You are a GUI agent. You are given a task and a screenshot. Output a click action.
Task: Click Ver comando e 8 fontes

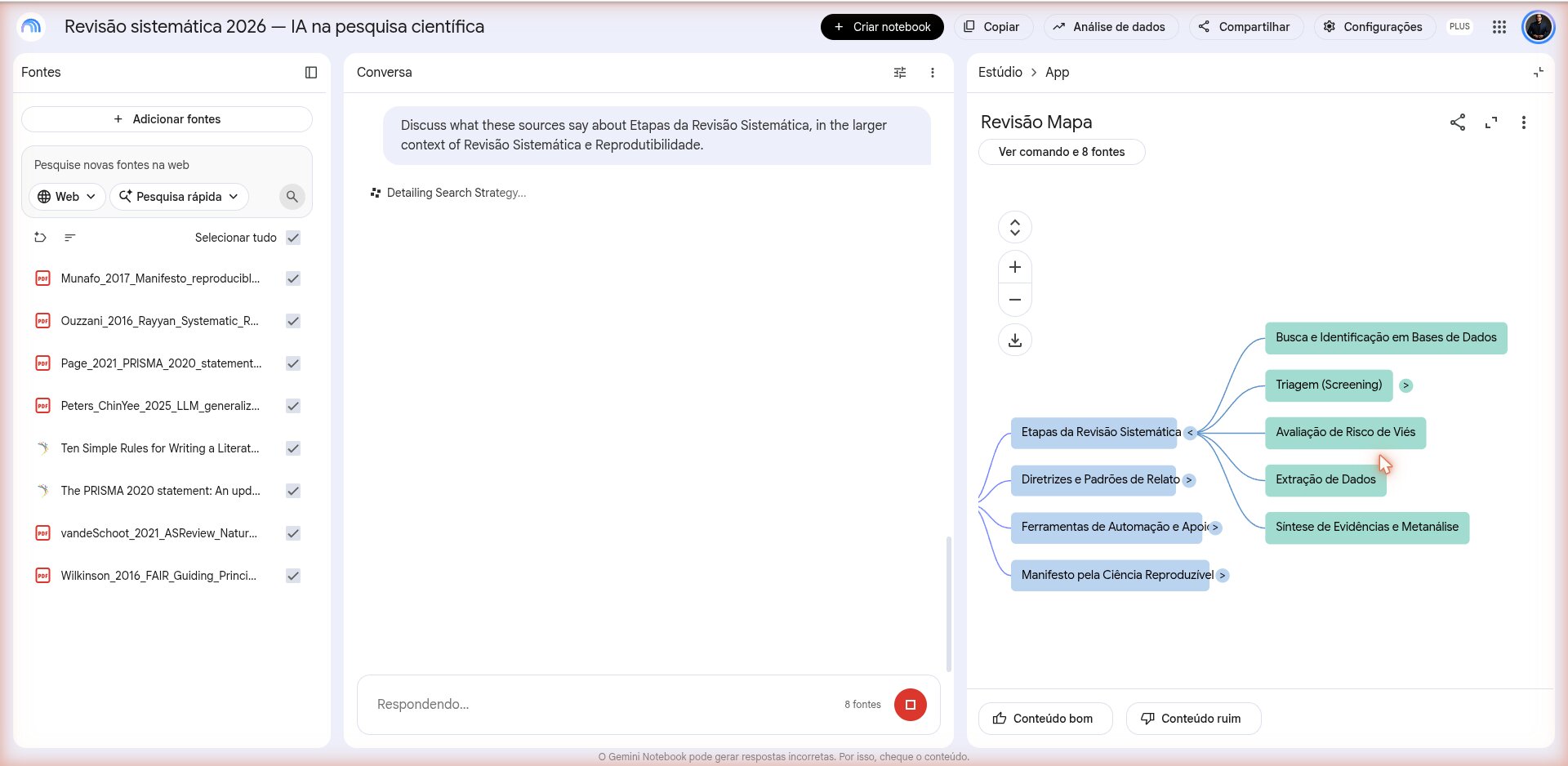1062,152
